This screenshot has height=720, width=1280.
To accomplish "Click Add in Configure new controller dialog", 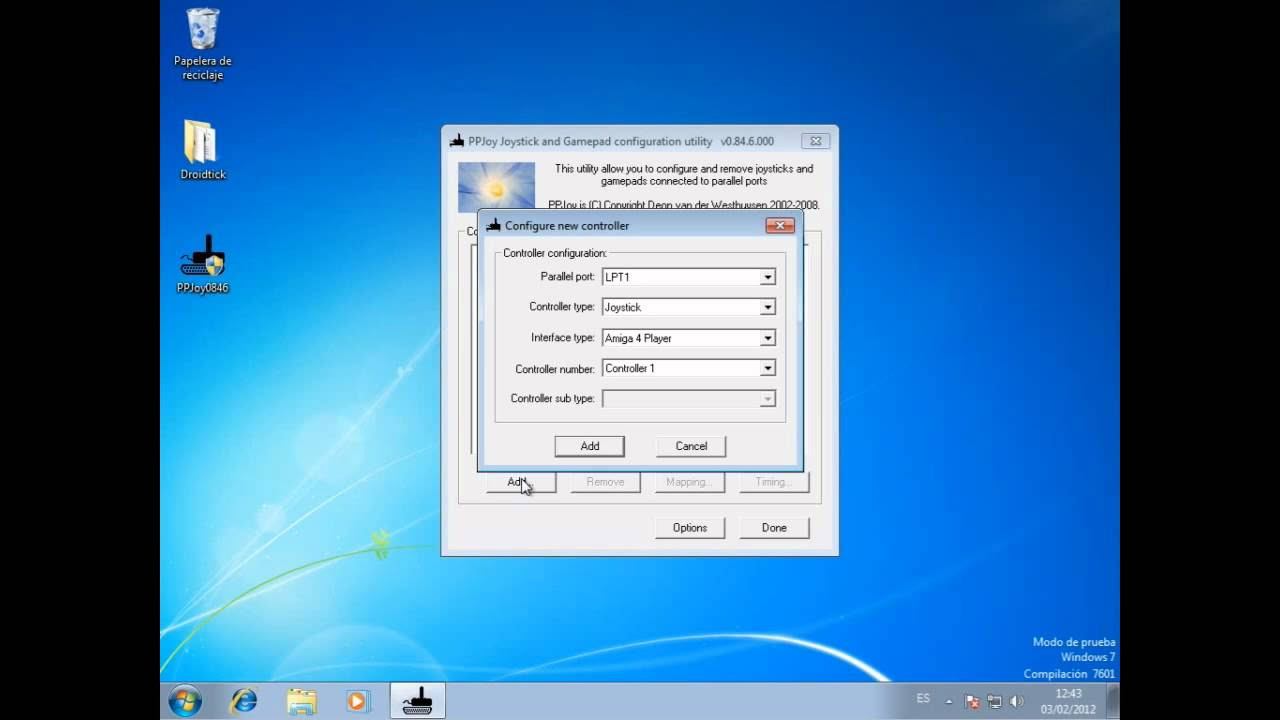I will click(x=590, y=446).
